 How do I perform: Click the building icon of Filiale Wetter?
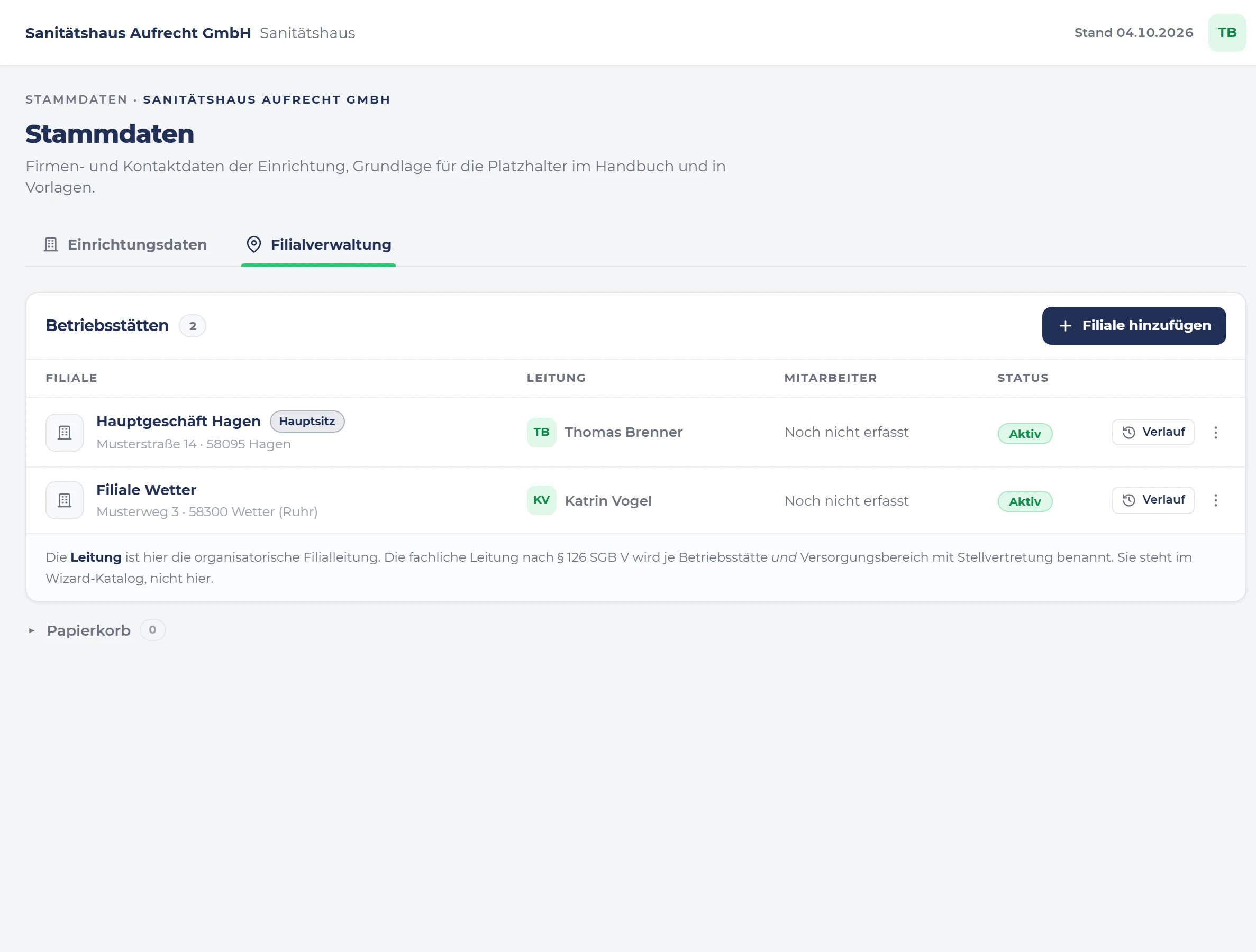pyautogui.click(x=65, y=500)
